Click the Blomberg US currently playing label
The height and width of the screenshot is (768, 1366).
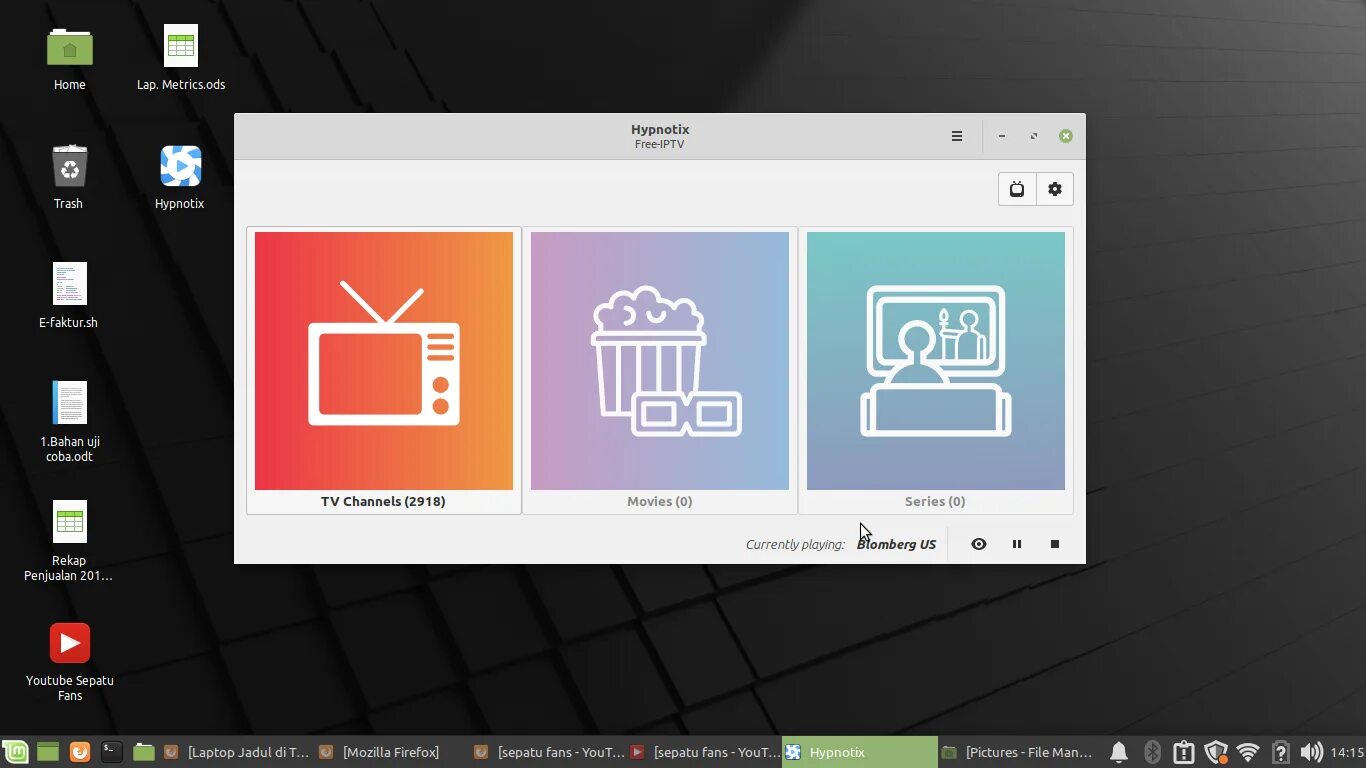896,544
